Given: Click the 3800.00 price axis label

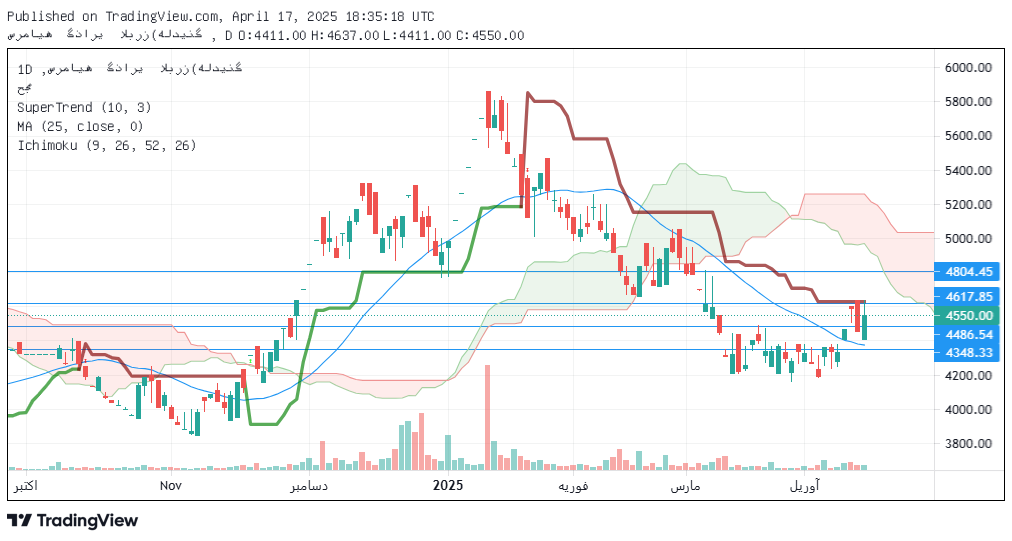Looking at the screenshot, I should (x=968, y=444).
